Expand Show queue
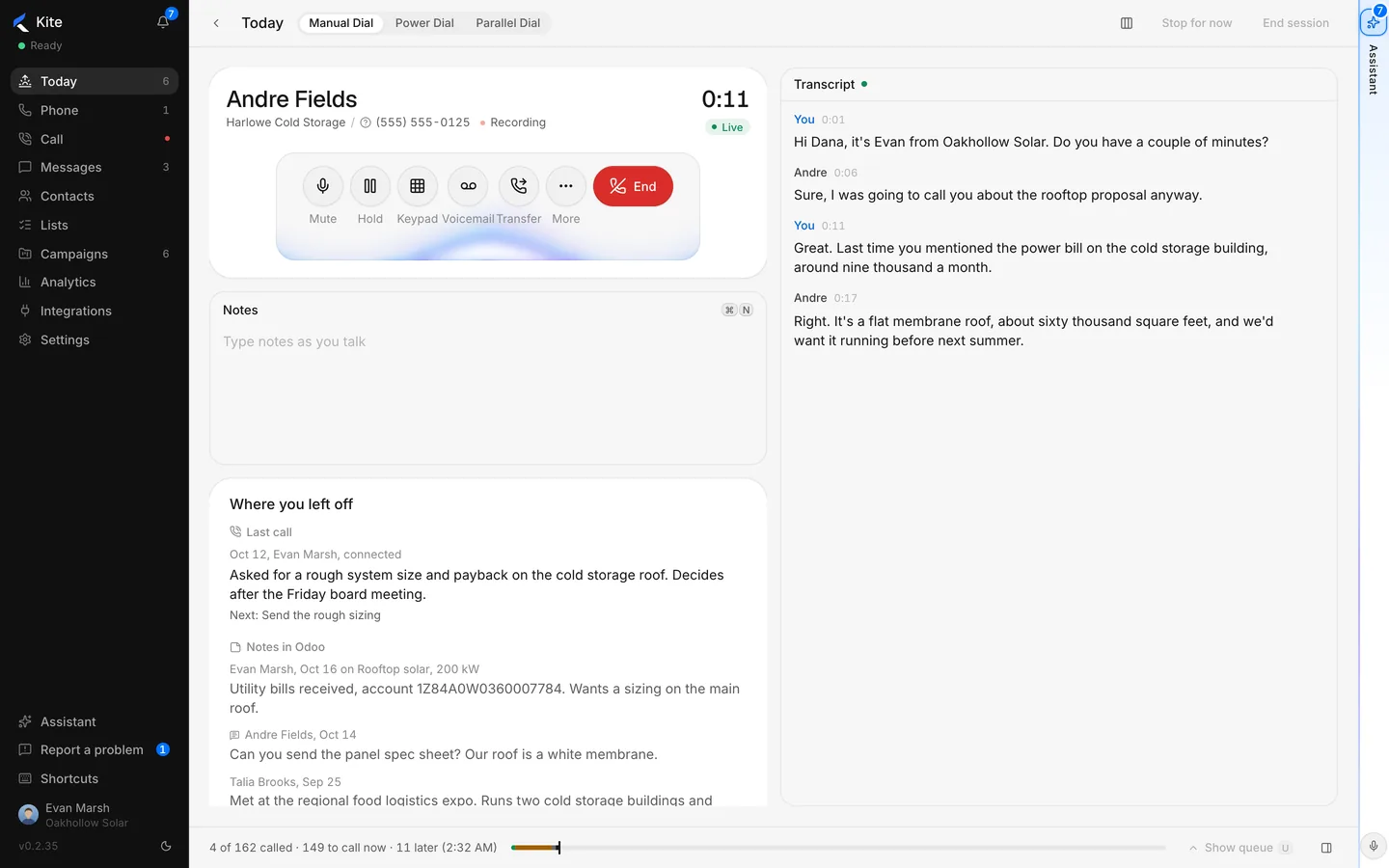This screenshot has width=1389, height=868. coord(1239,848)
